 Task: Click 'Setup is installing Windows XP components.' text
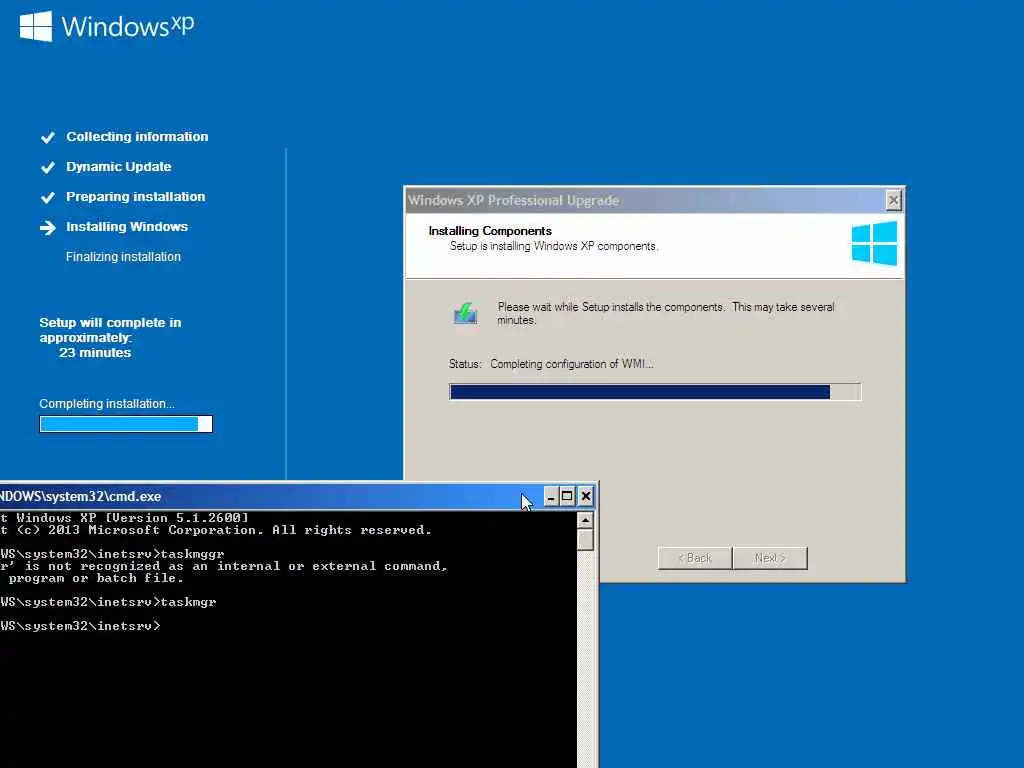pyautogui.click(x=554, y=246)
